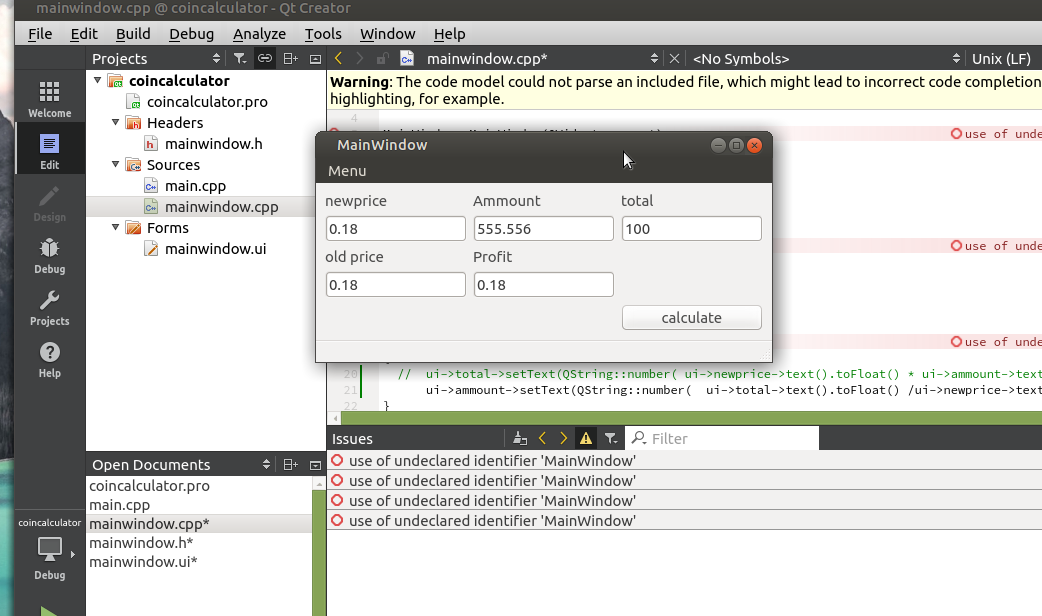
Task: Go forward in editor navigation history
Action: tap(360, 58)
